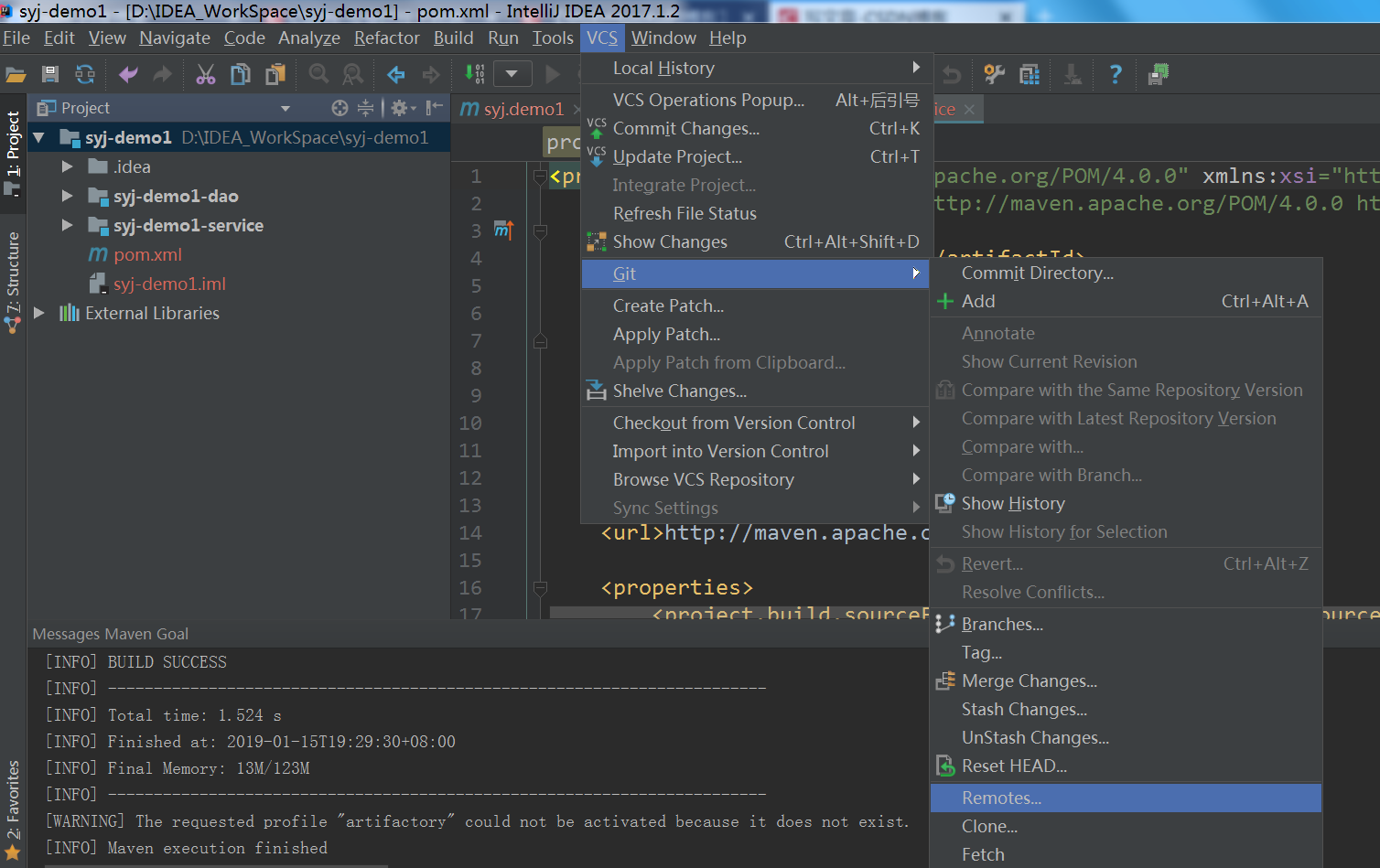Open the run configuration dropdown
The height and width of the screenshot is (868, 1380).
(x=512, y=74)
